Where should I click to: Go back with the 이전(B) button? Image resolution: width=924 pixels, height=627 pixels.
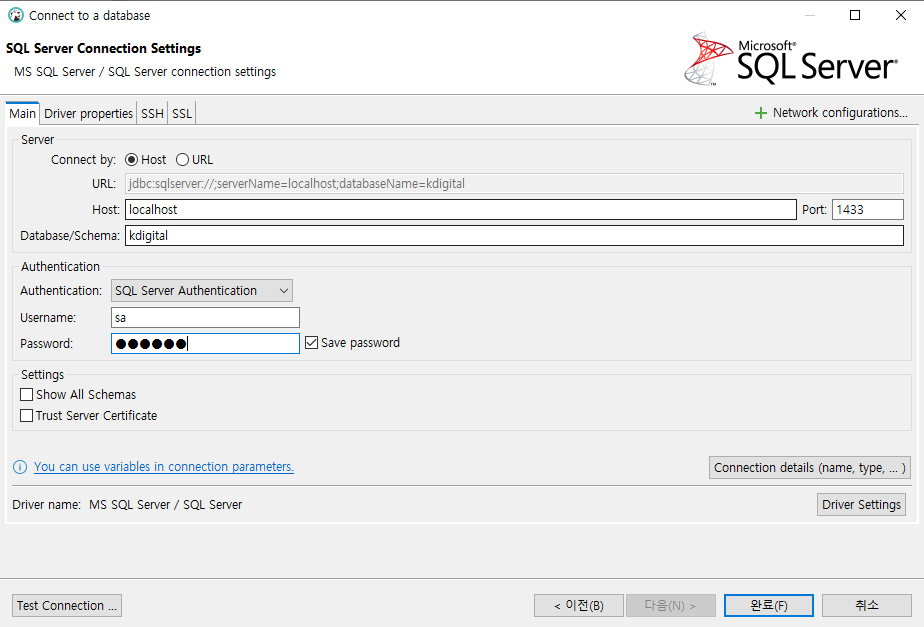tap(579, 605)
